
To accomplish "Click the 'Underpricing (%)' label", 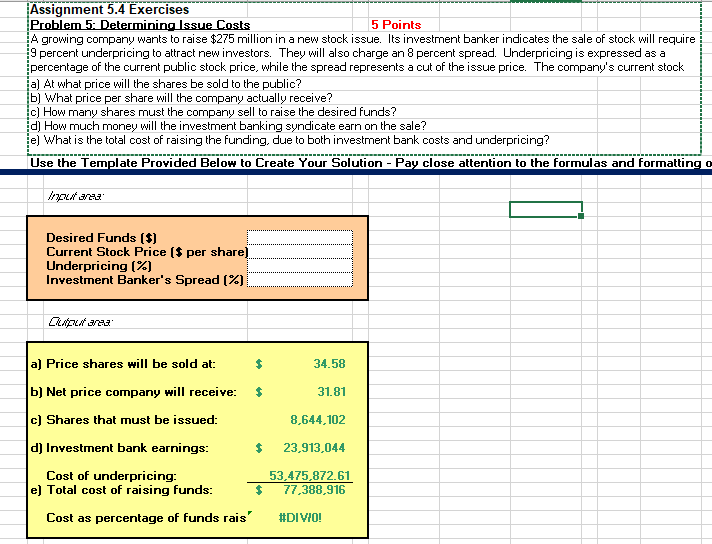I will [x=99, y=266].
